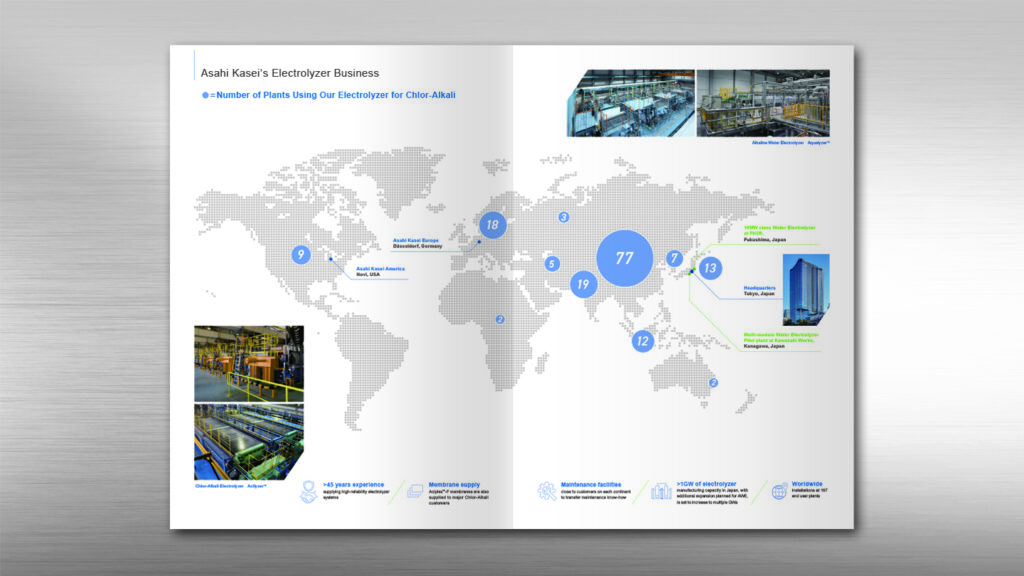Select the gear-and-wrench Maintenance facilities icon
The image size is (1024, 576).
tap(546, 491)
